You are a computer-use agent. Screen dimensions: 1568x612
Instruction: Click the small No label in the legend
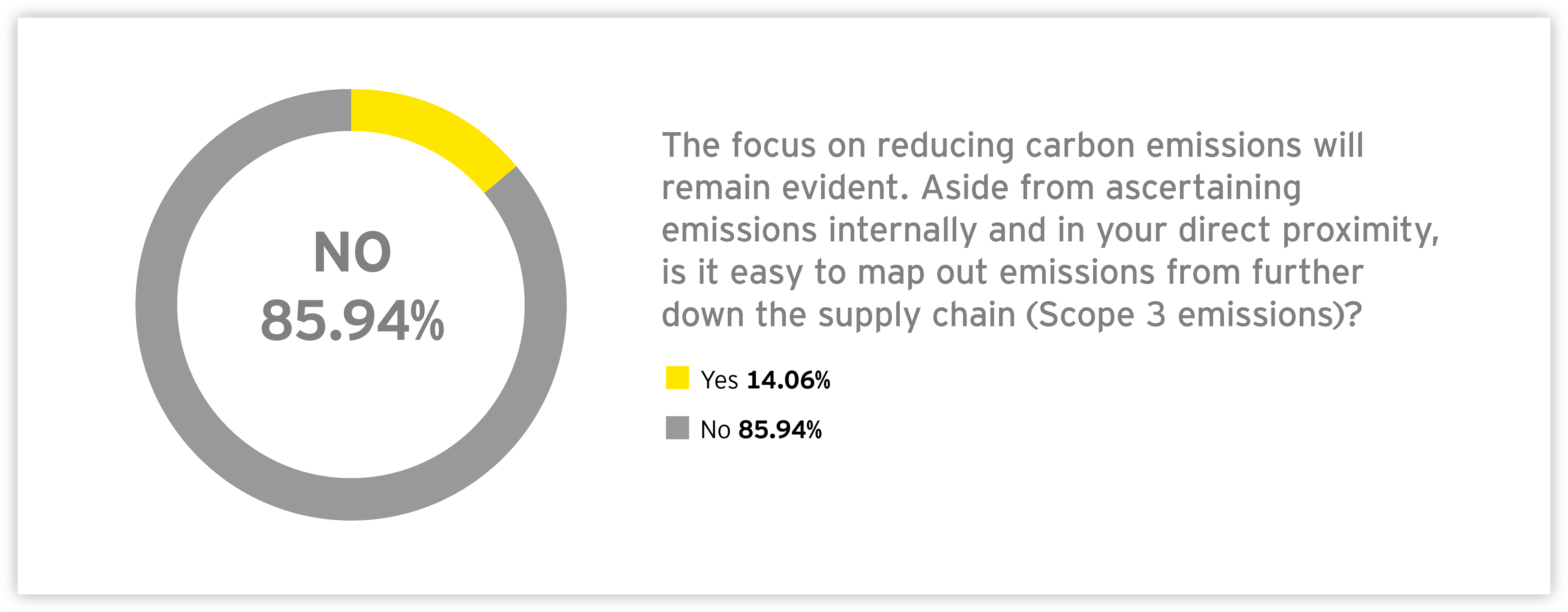(x=715, y=430)
